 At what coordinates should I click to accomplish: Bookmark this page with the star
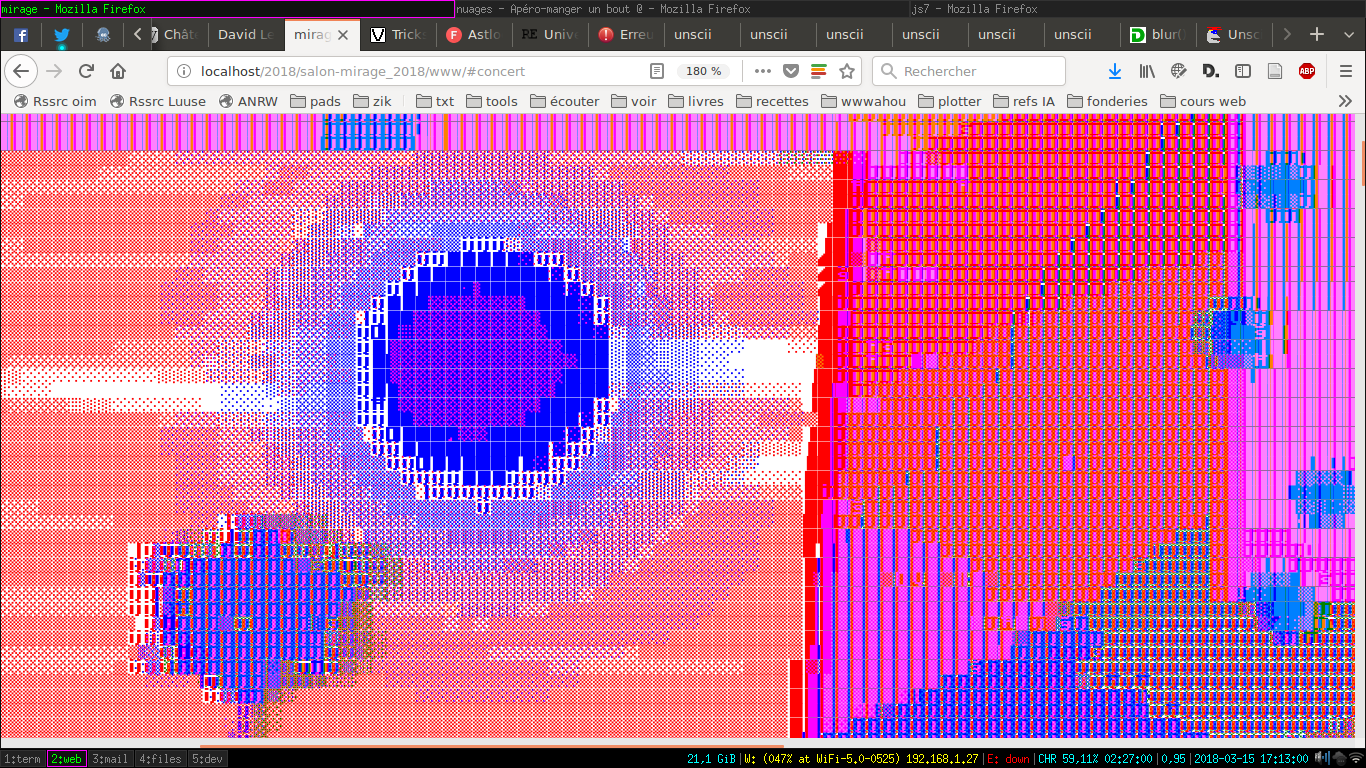click(847, 71)
